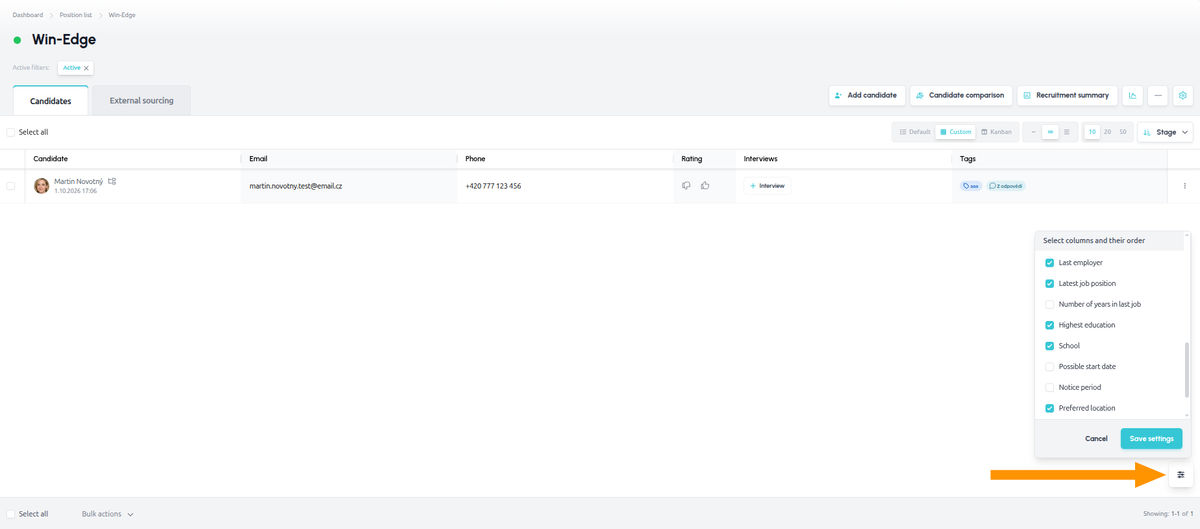Viewport: 1200px width, 529px height.
Task: Click the Candidate column header
Action: point(51,158)
